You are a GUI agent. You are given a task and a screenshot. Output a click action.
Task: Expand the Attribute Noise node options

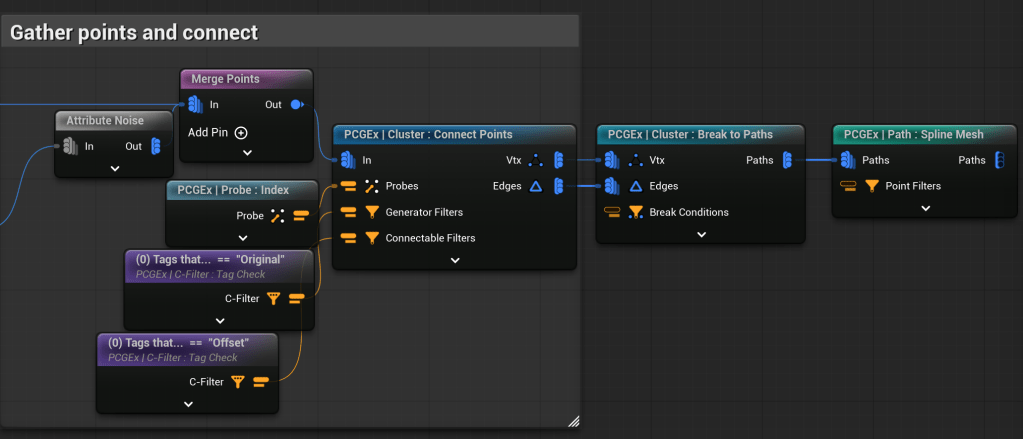[115, 168]
